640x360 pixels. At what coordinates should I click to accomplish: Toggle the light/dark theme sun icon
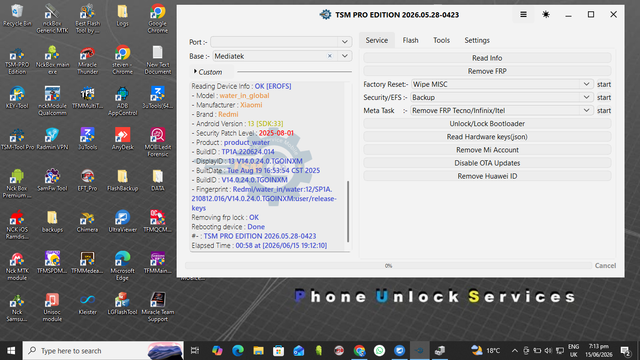tap(546, 15)
